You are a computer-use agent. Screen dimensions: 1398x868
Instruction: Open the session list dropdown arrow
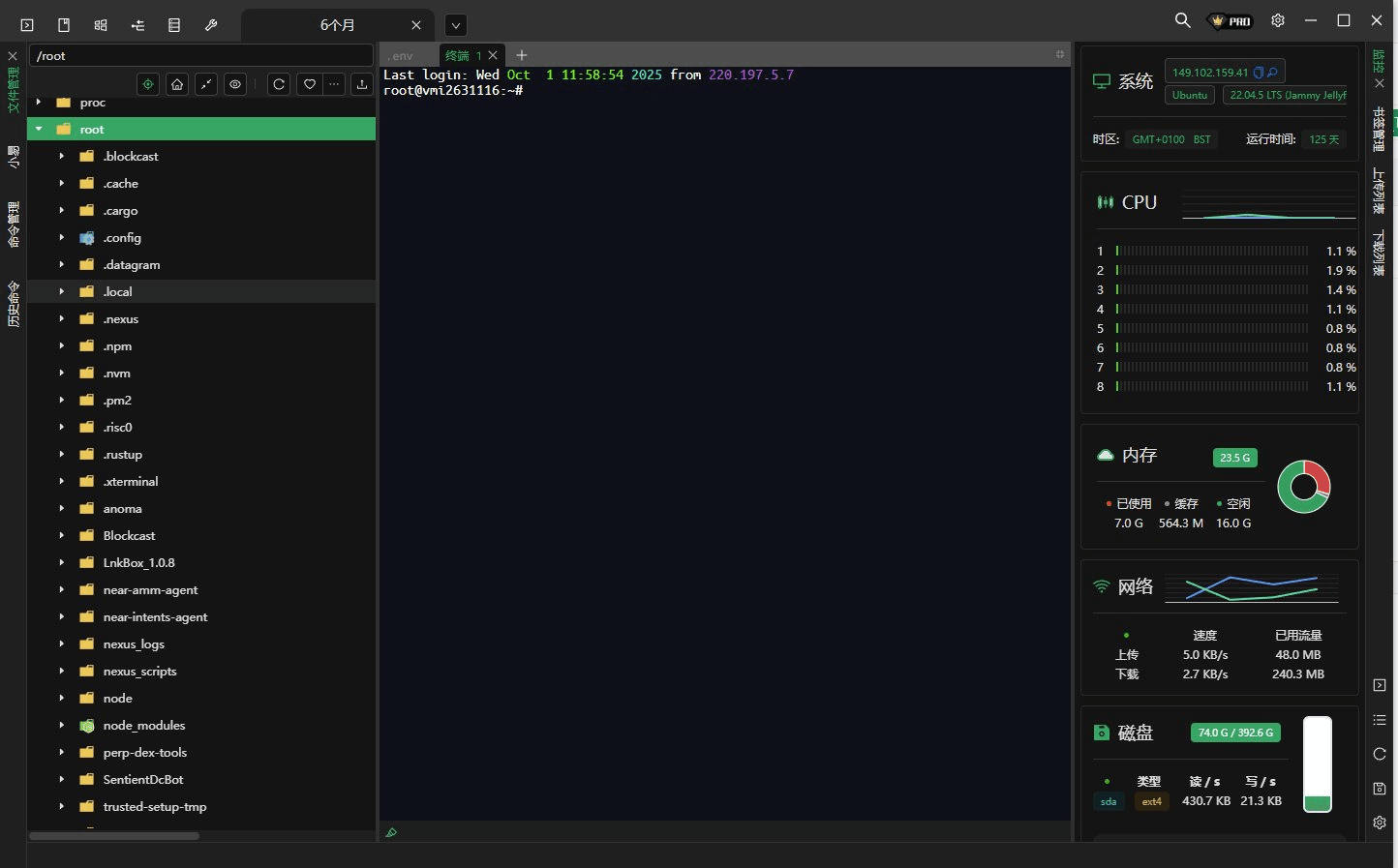pos(456,25)
